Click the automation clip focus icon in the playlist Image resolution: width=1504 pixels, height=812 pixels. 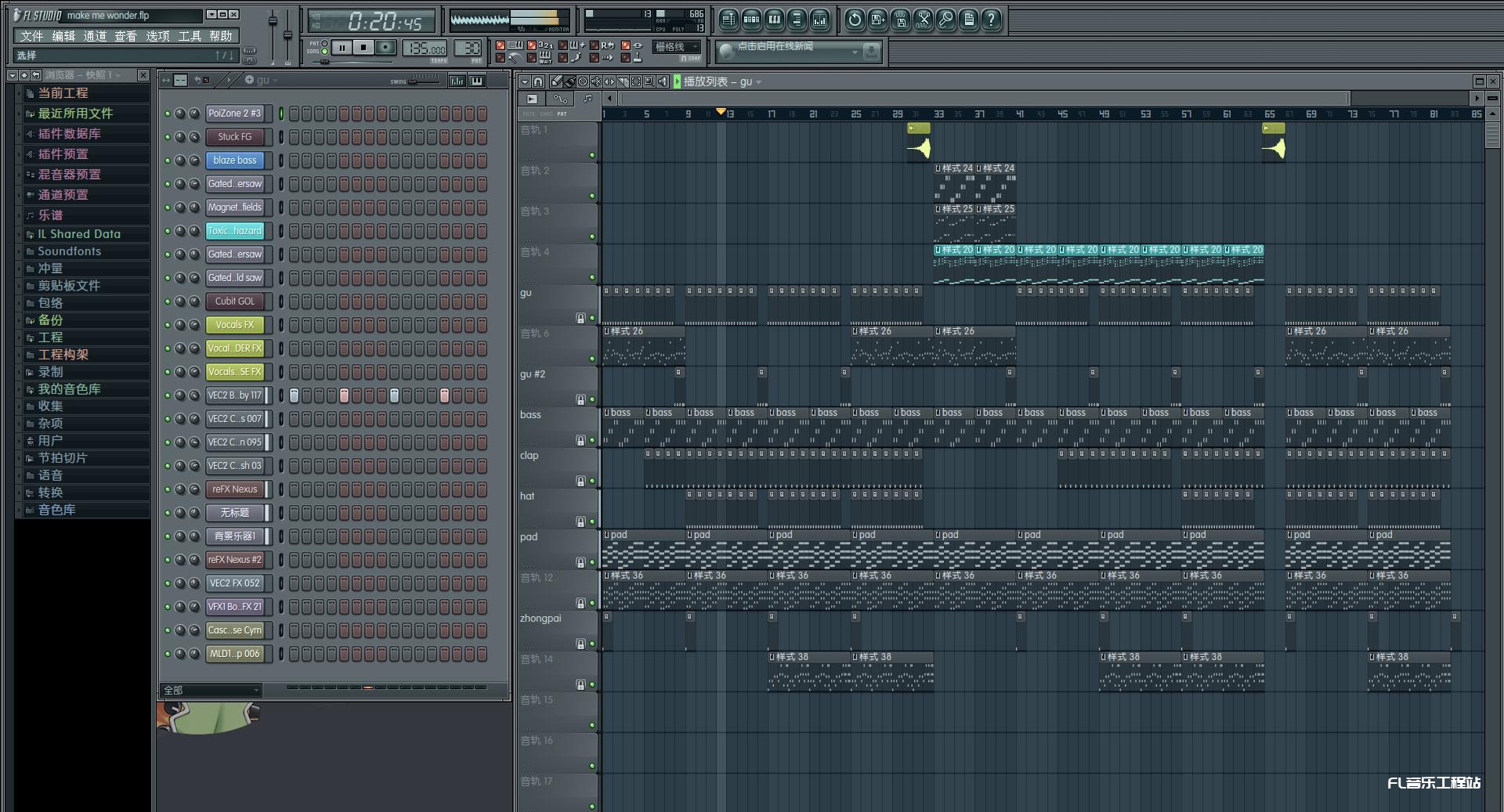tap(560, 99)
